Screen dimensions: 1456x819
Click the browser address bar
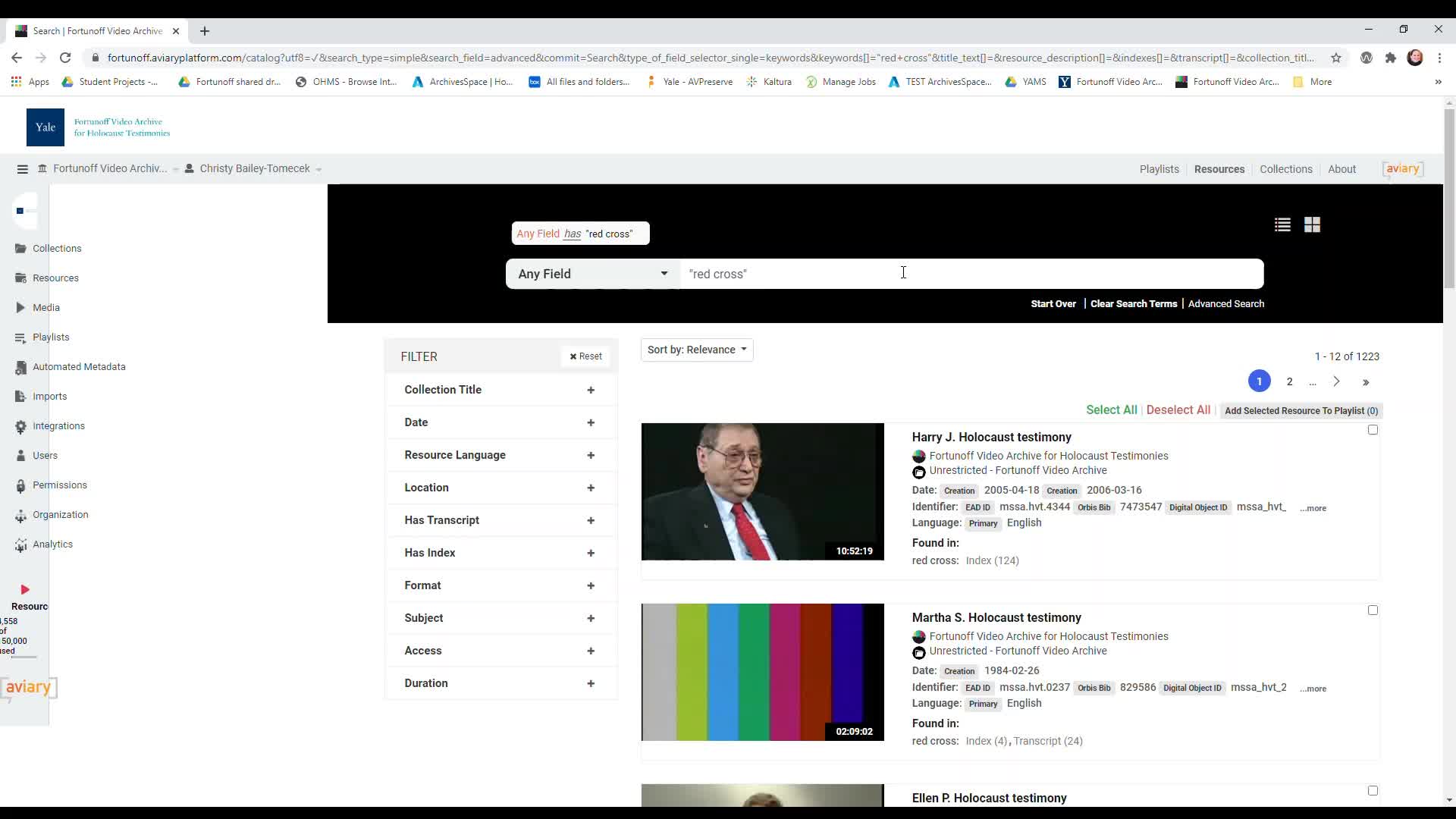[x=709, y=58]
